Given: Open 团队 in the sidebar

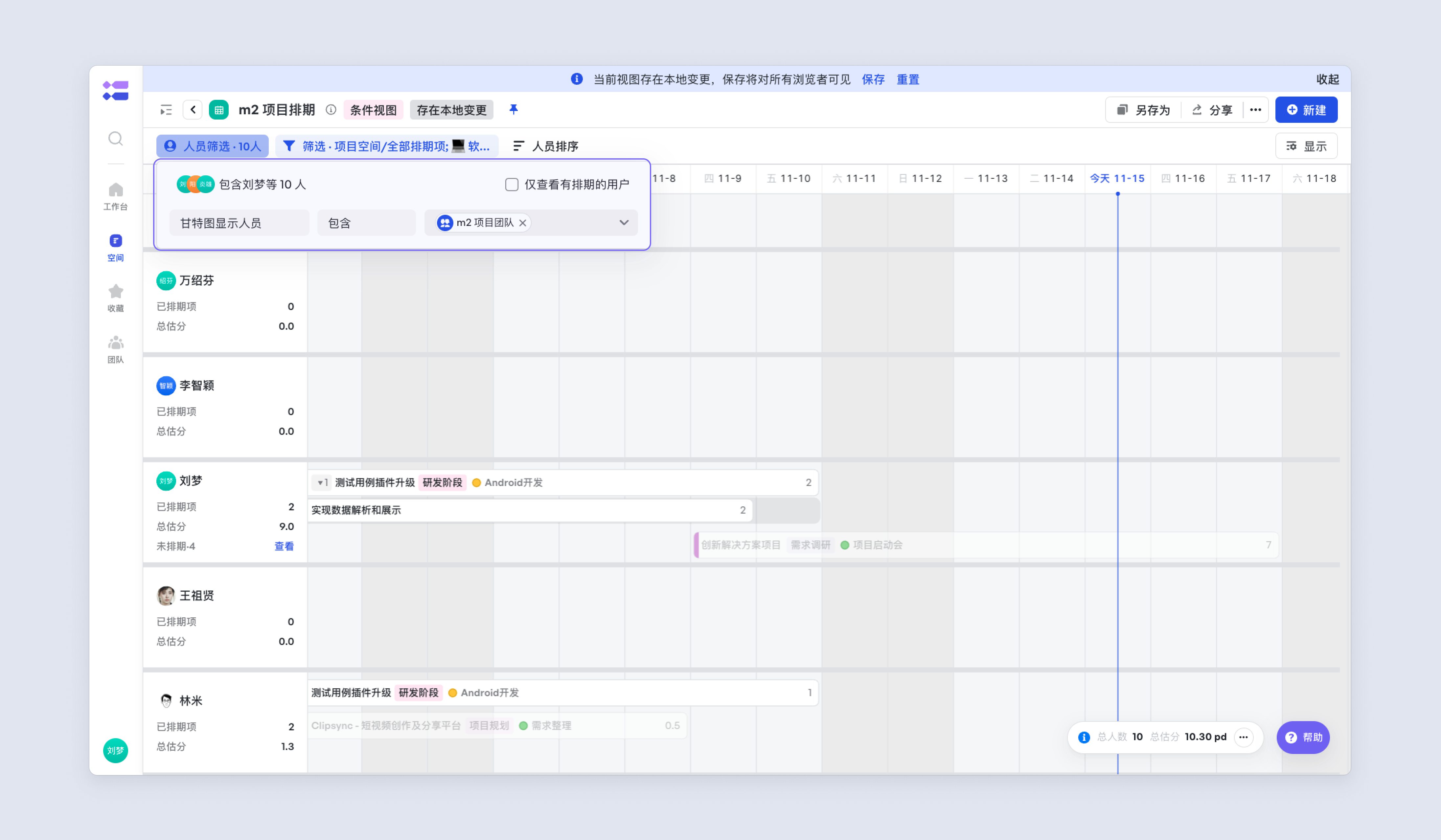Looking at the screenshot, I should (116, 349).
